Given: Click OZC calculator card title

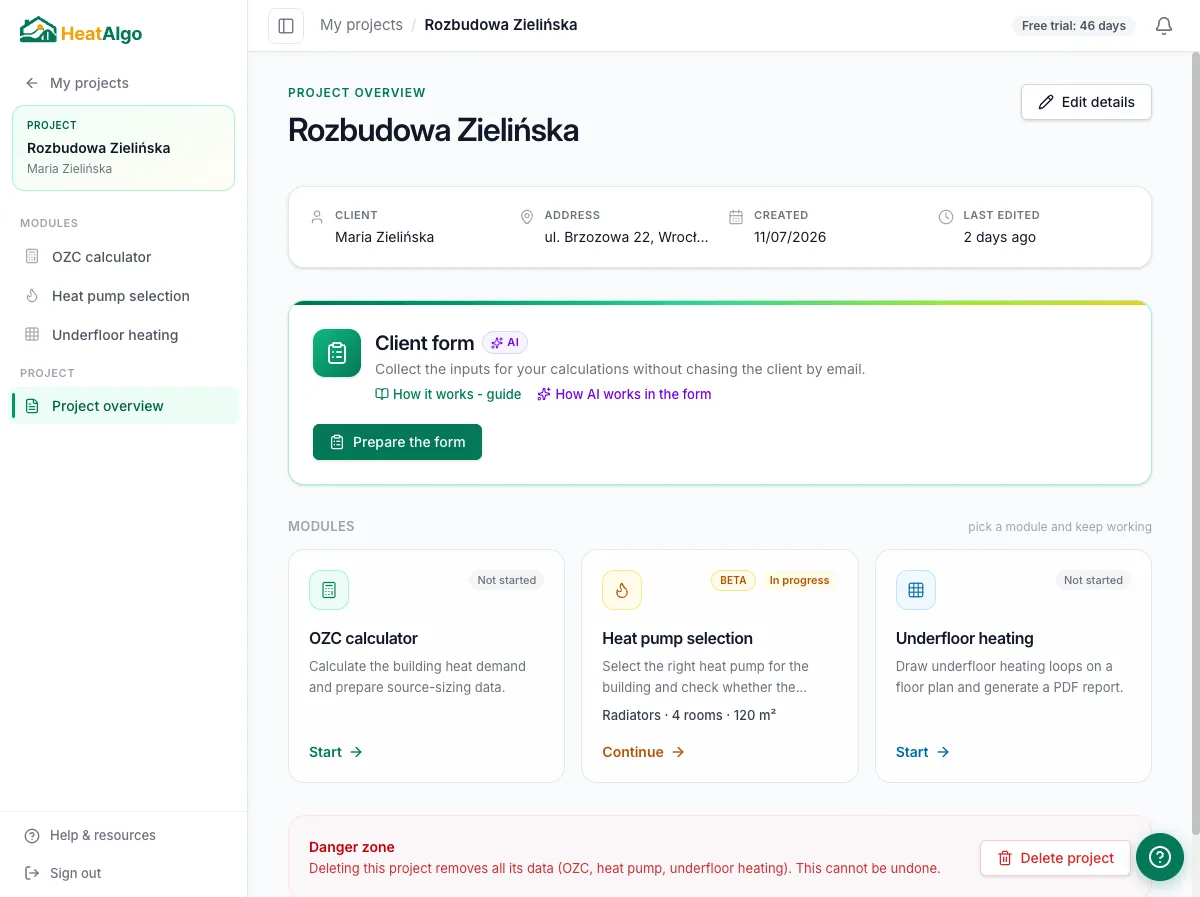Looking at the screenshot, I should pos(363,638).
